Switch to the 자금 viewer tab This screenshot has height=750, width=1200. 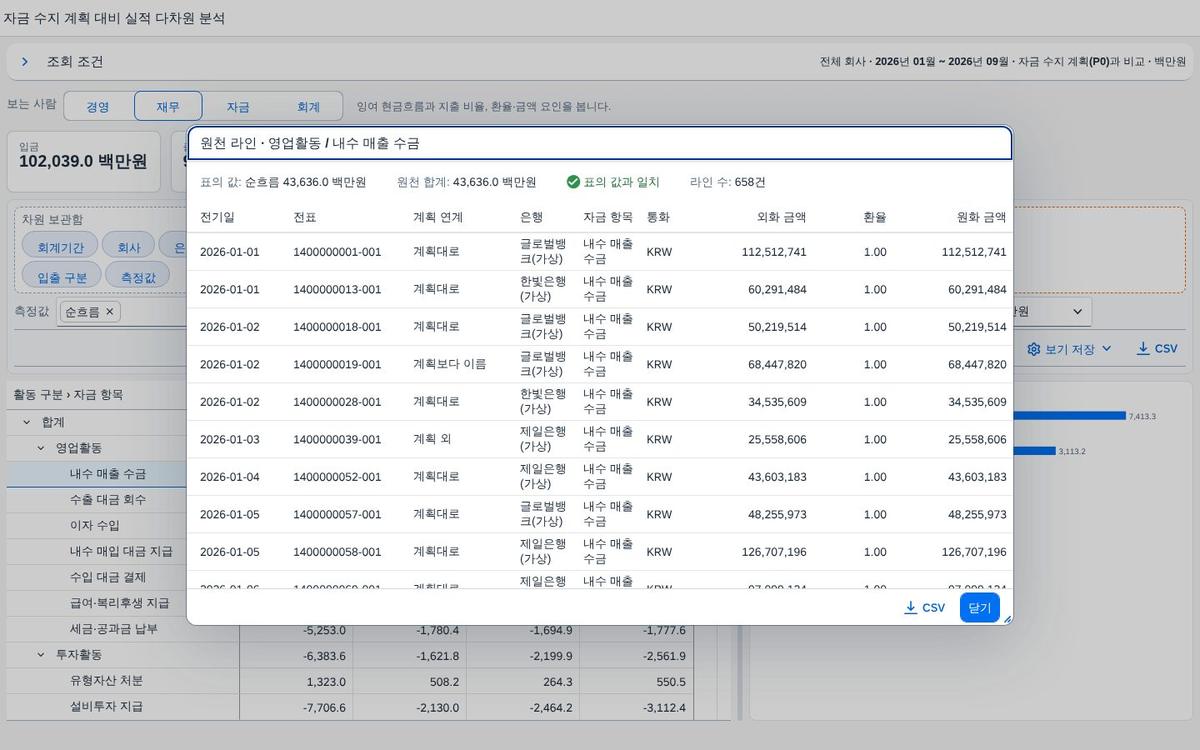[x=238, y=106]
